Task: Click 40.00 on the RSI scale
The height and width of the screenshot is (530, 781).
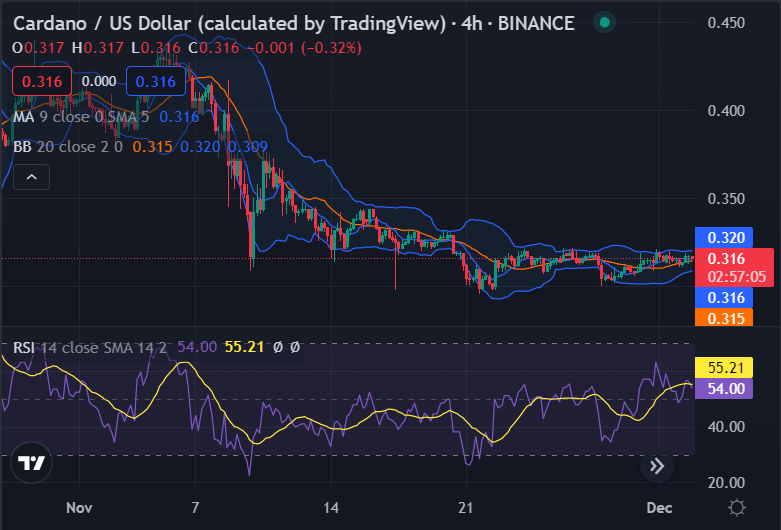Action: tap(726, 427)
